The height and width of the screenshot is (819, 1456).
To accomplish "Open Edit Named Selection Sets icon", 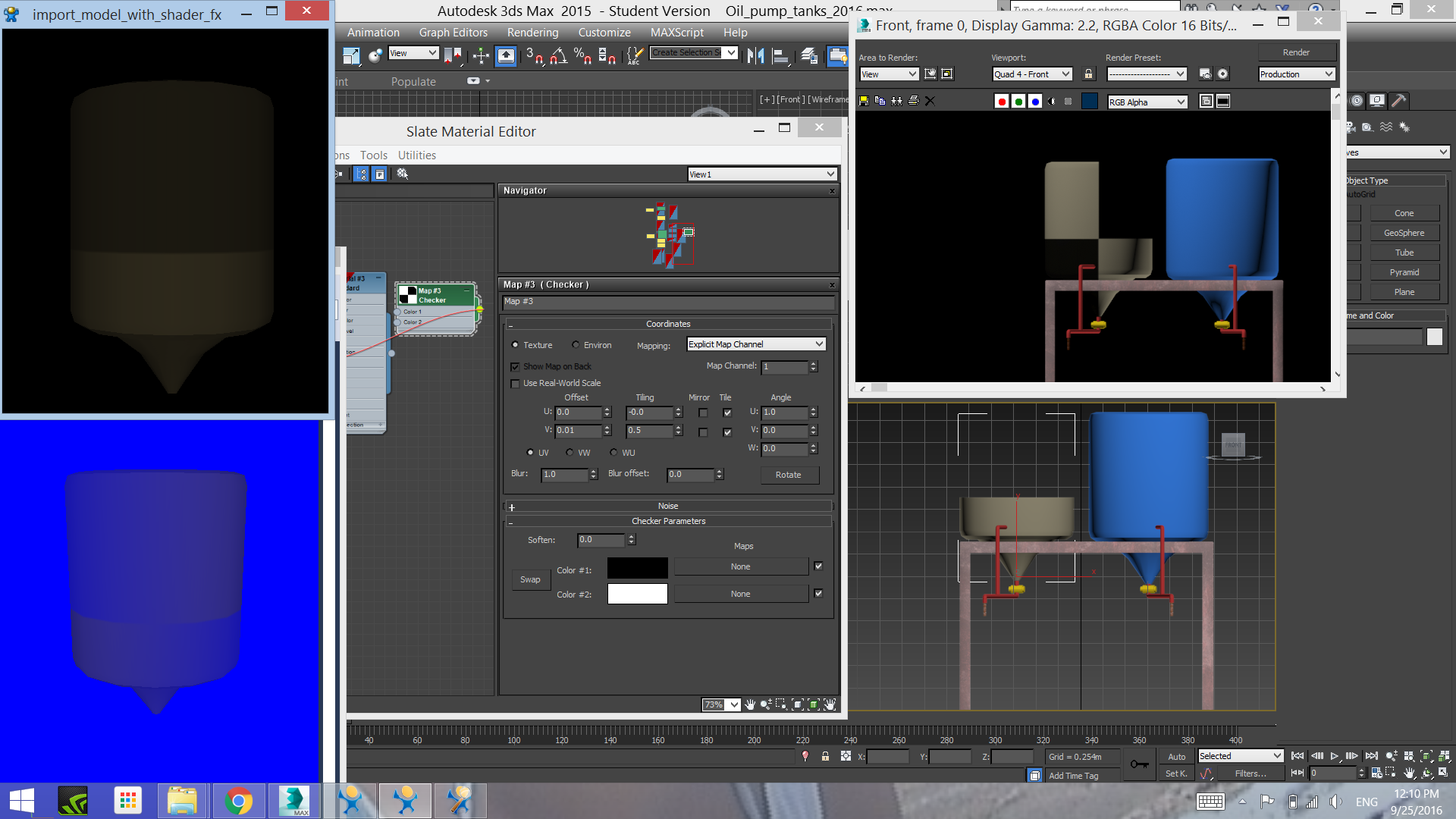I will coord(635,55).
